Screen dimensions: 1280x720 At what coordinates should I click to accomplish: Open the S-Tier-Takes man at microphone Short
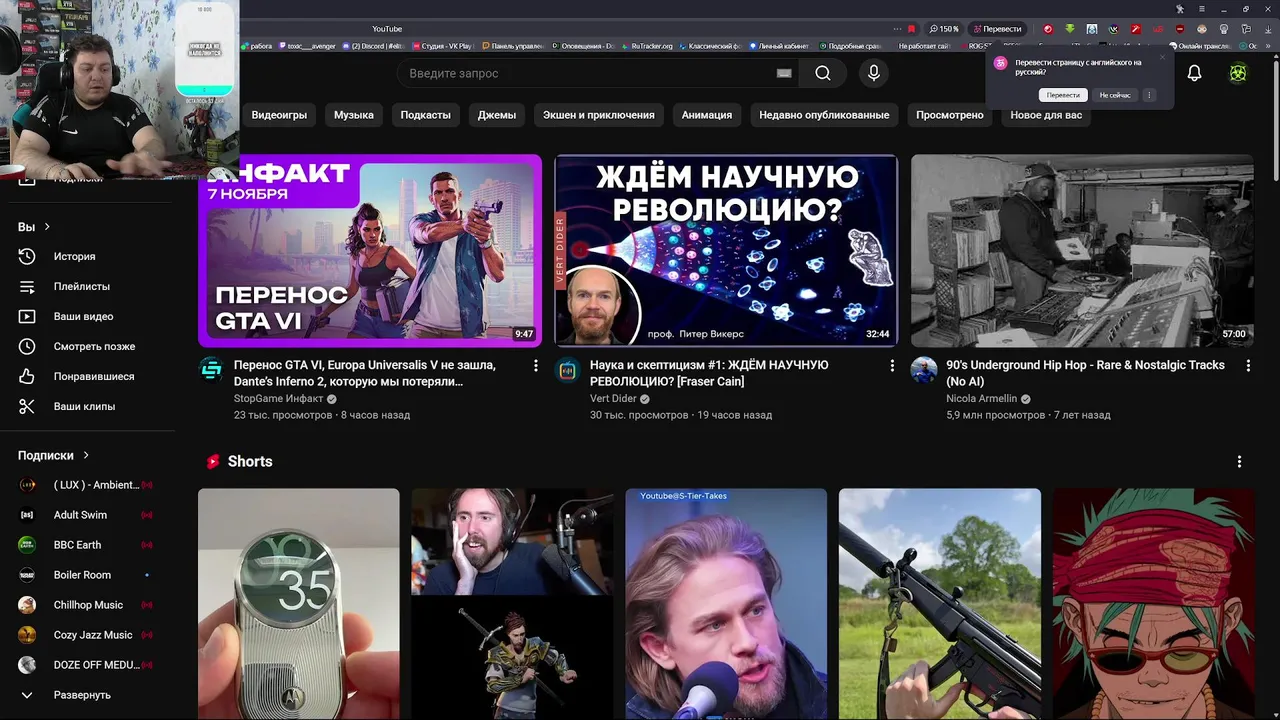click(x=726, y=604)
